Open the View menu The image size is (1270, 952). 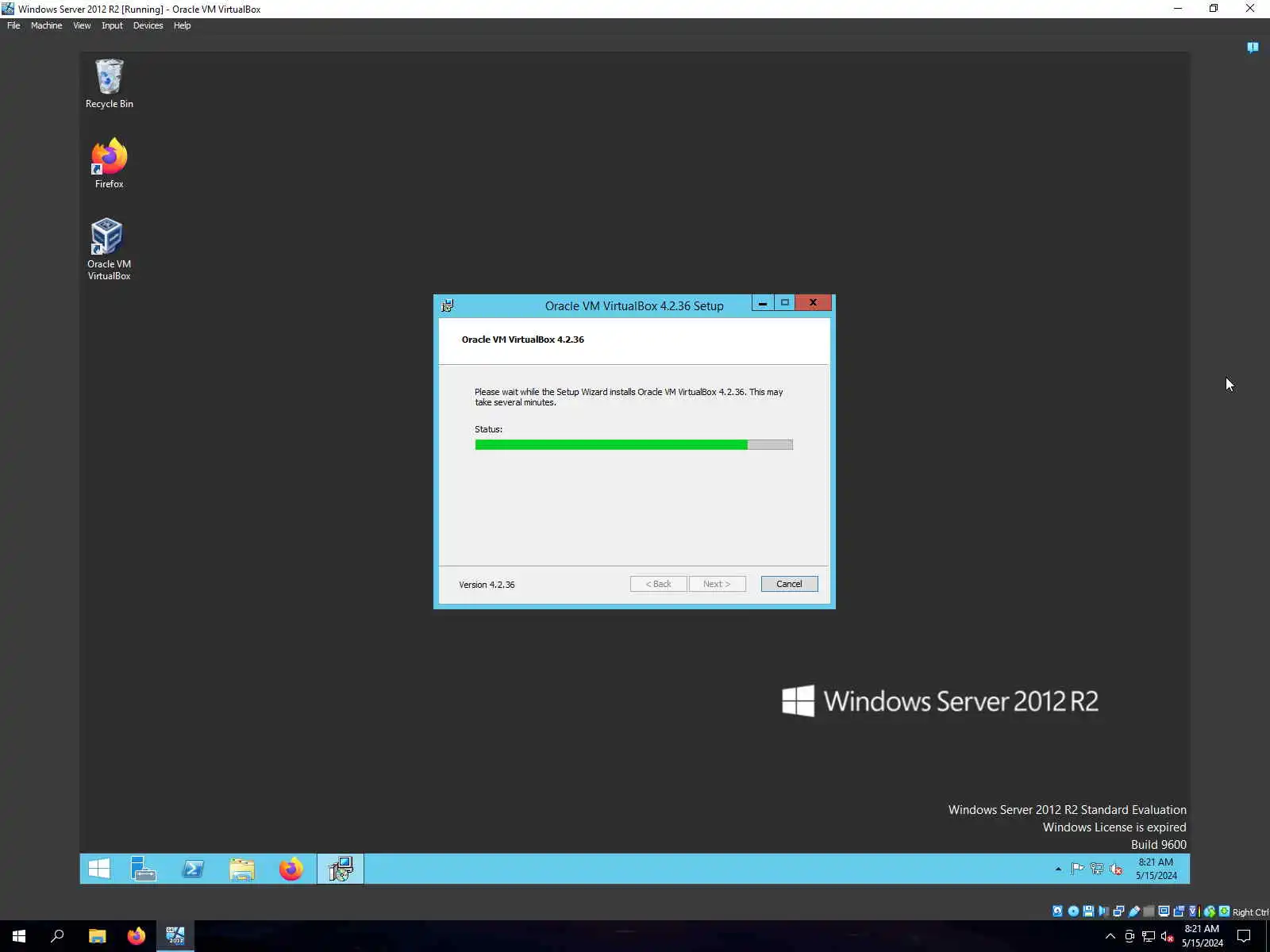tap(82, 25)
